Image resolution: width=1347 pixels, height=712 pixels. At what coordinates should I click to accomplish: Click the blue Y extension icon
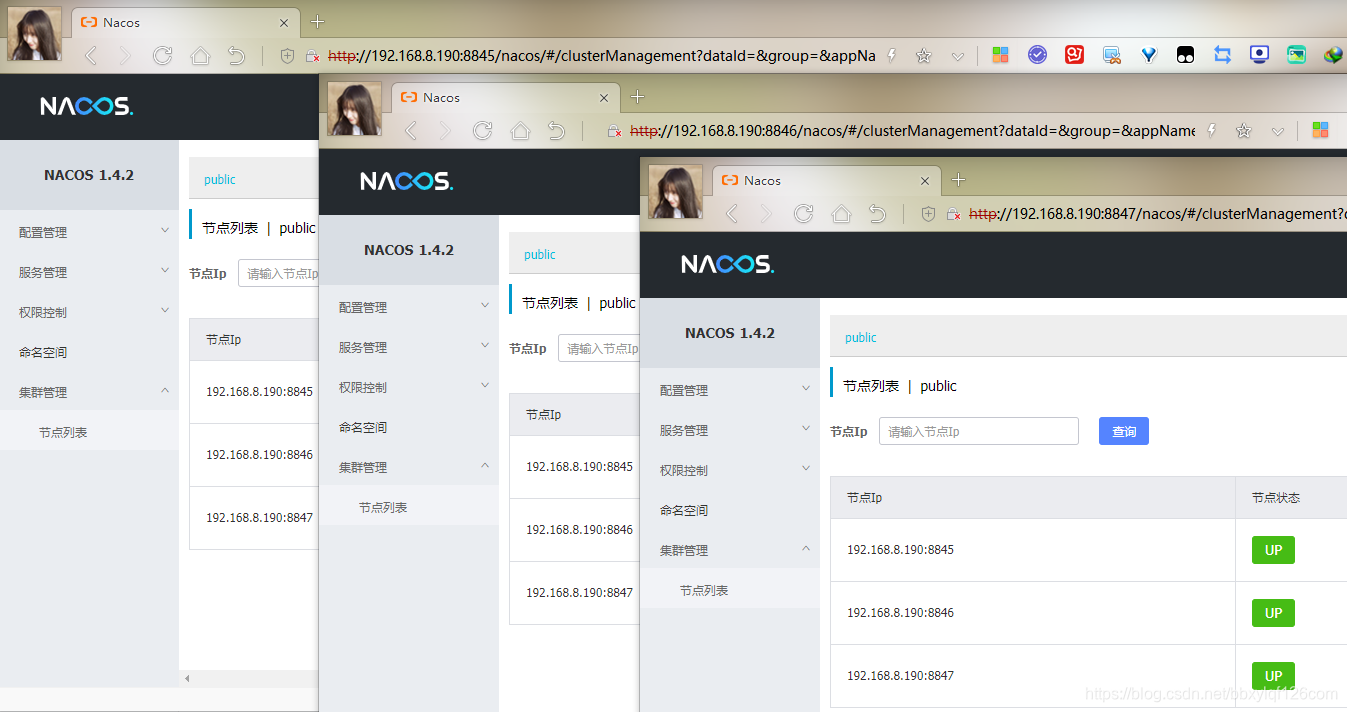(1149, 55)
